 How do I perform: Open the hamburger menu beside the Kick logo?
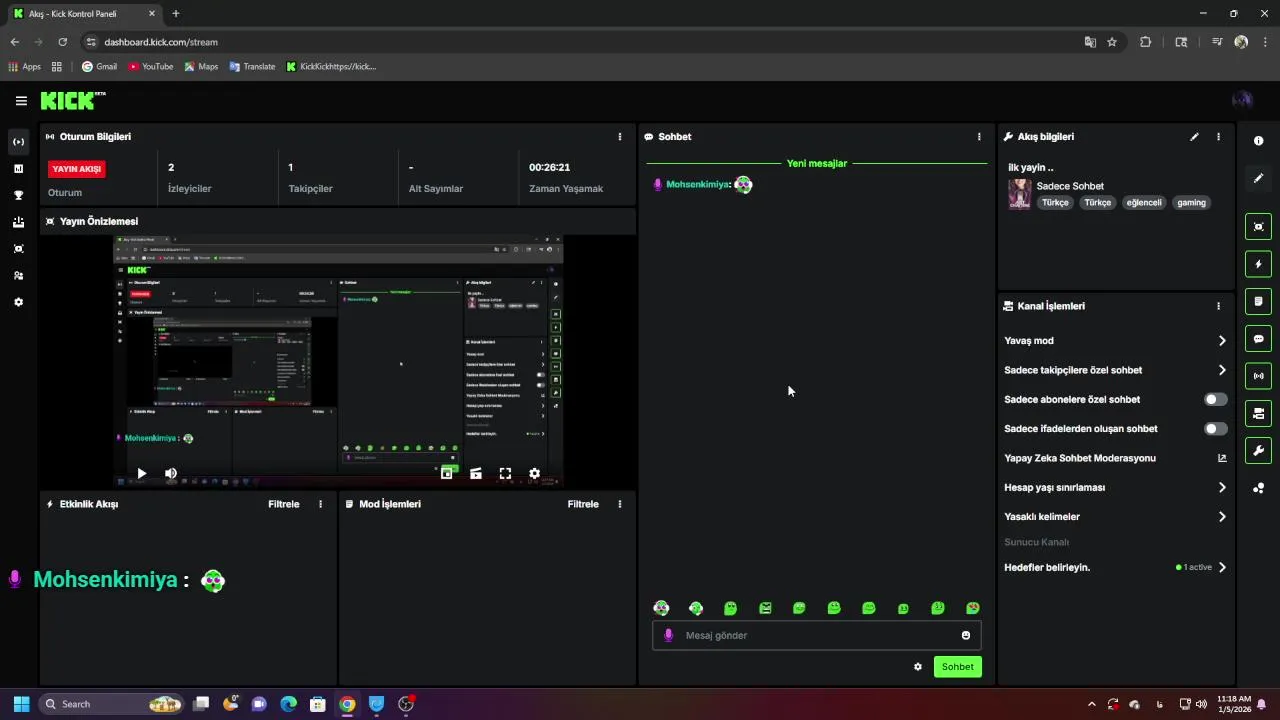pos(21,101)
